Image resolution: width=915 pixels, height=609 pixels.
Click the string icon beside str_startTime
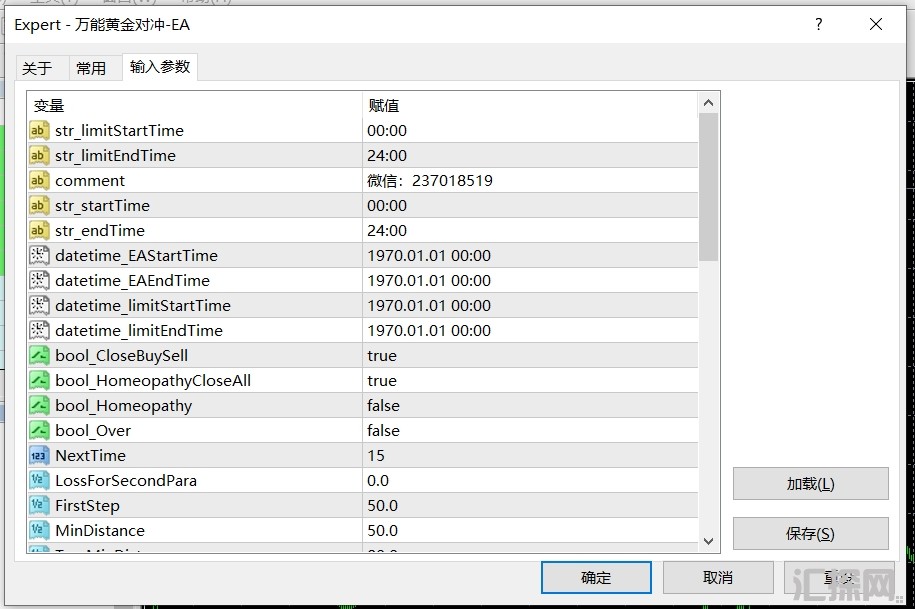(39, 206)
